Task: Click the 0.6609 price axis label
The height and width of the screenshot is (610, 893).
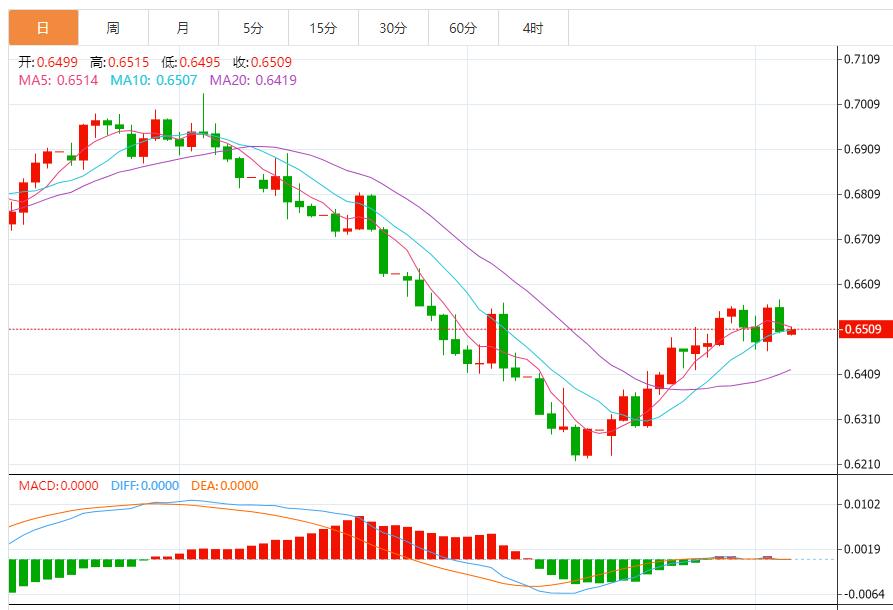Action: [862, 284]
